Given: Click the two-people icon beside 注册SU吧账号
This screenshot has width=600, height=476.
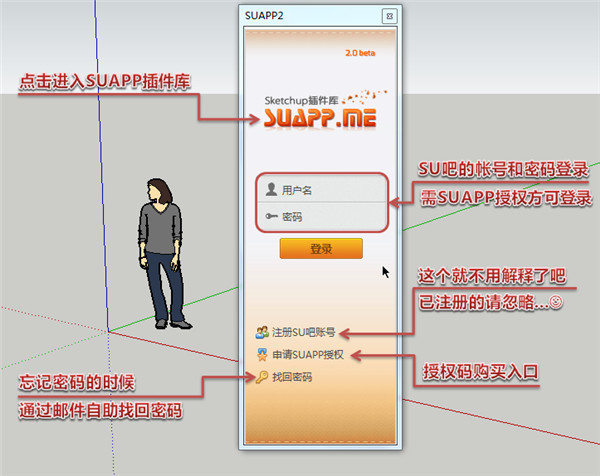Looking at the screenshot, I should (262, 332).
